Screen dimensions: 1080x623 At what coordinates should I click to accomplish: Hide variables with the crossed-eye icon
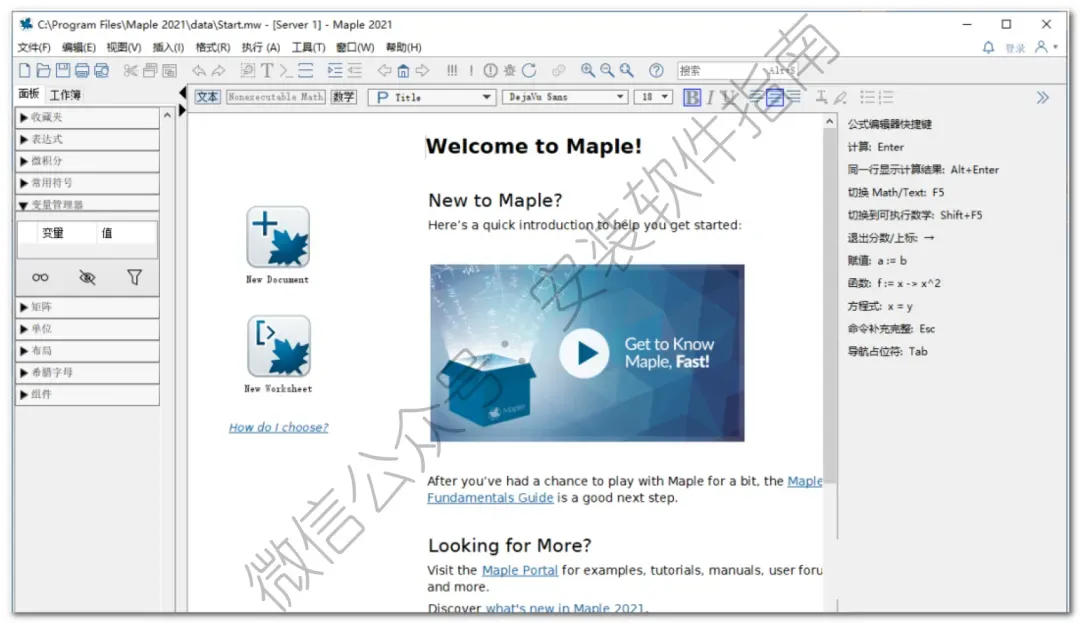pos(87,277)
